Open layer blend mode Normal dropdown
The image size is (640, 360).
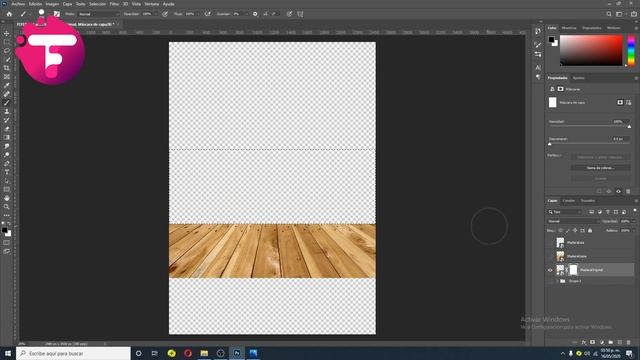pyautogui.click(x=573, y=221)
